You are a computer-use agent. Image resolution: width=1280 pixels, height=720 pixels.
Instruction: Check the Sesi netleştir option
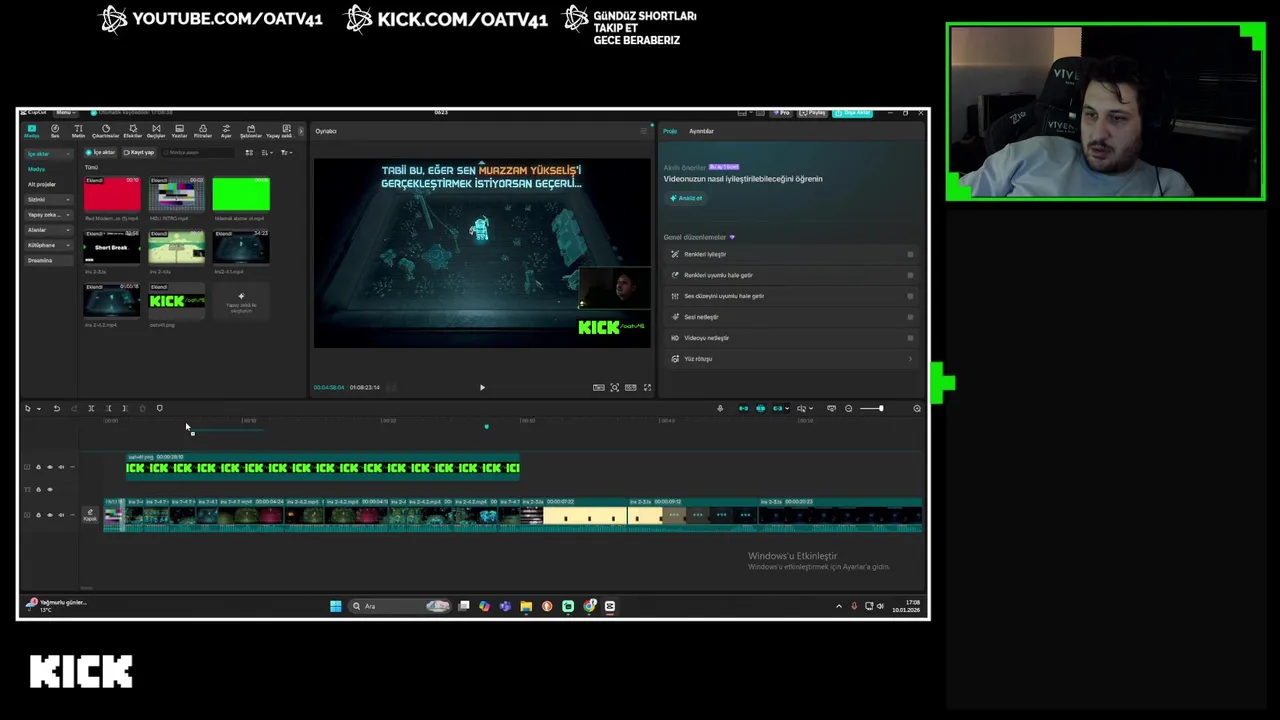[x=910, y=317]
